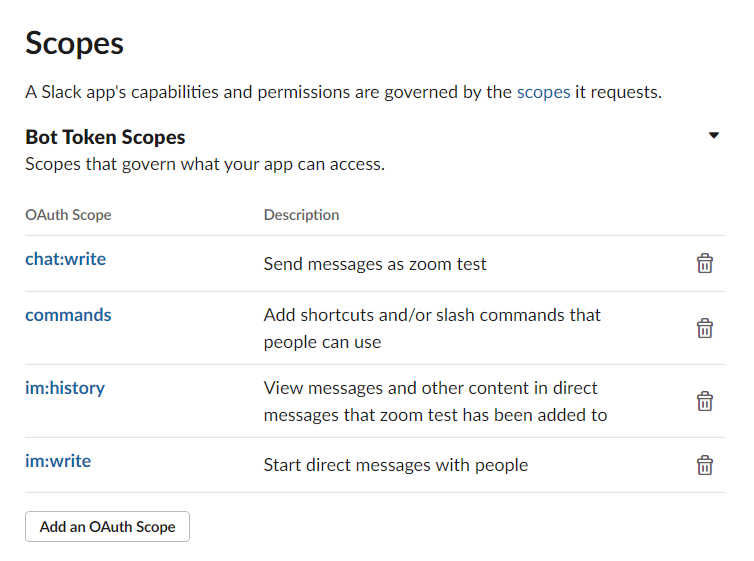This screenshot has width=754, height=561.
Task: Click the Scopes page heading
Action: pyautogui.click(x=75, y=43)
